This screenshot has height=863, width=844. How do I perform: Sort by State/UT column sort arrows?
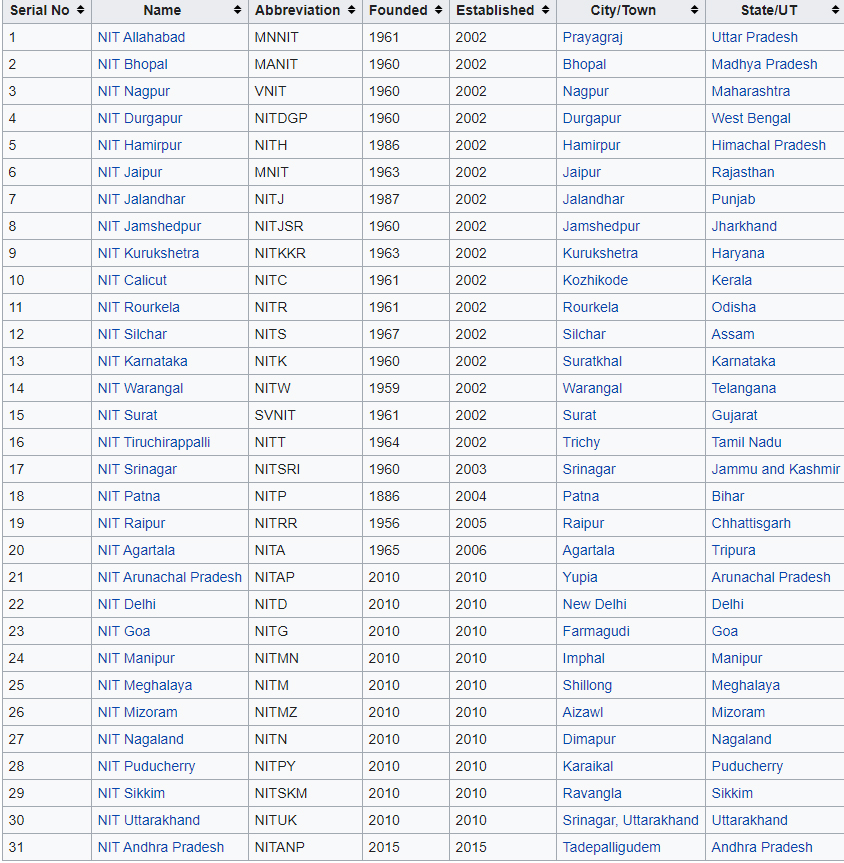tap(835, 10)
